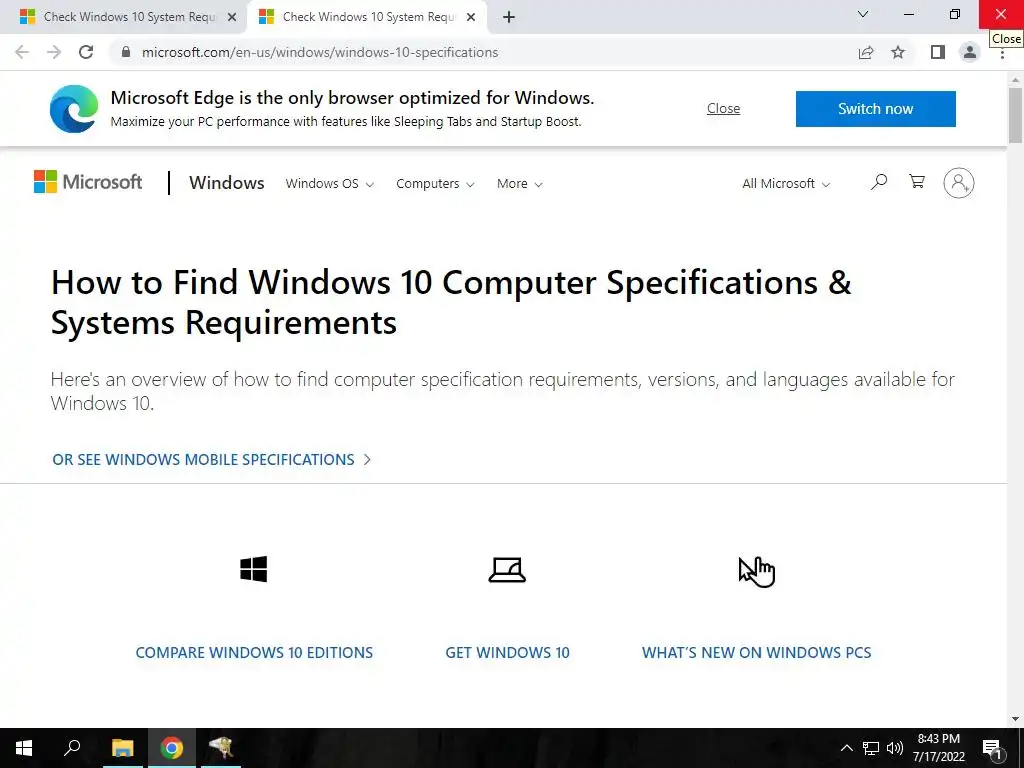Click the Switch now button
This screenshot has height=768, width=1024.
pos(875,108)
